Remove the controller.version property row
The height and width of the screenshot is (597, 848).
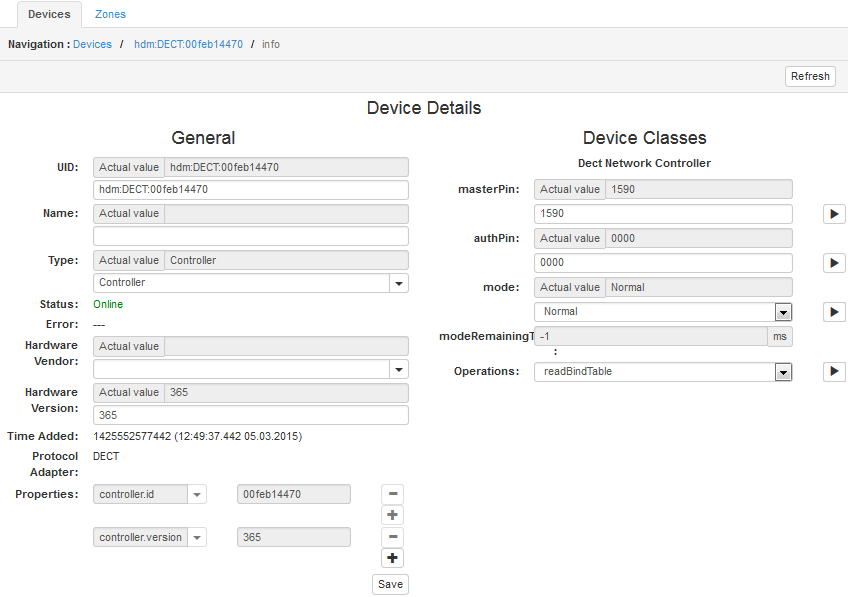coord(392,537)
